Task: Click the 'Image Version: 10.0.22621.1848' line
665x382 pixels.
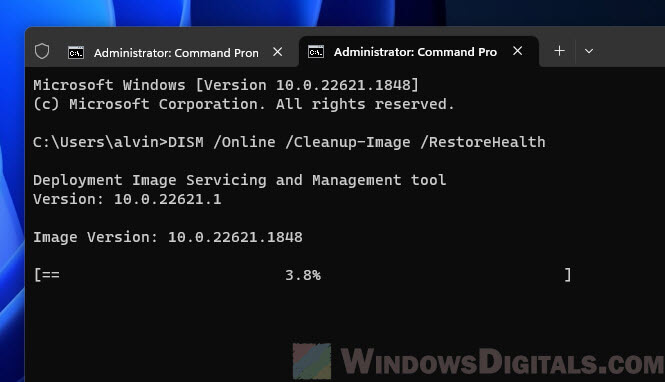Action: [x=168, y=237]
